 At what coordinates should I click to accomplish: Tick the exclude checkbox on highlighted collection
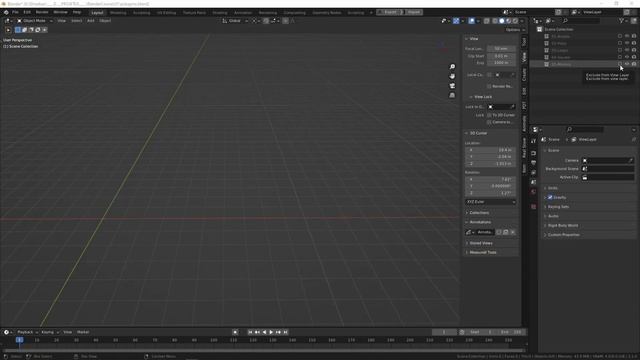[x=620, y=64]
